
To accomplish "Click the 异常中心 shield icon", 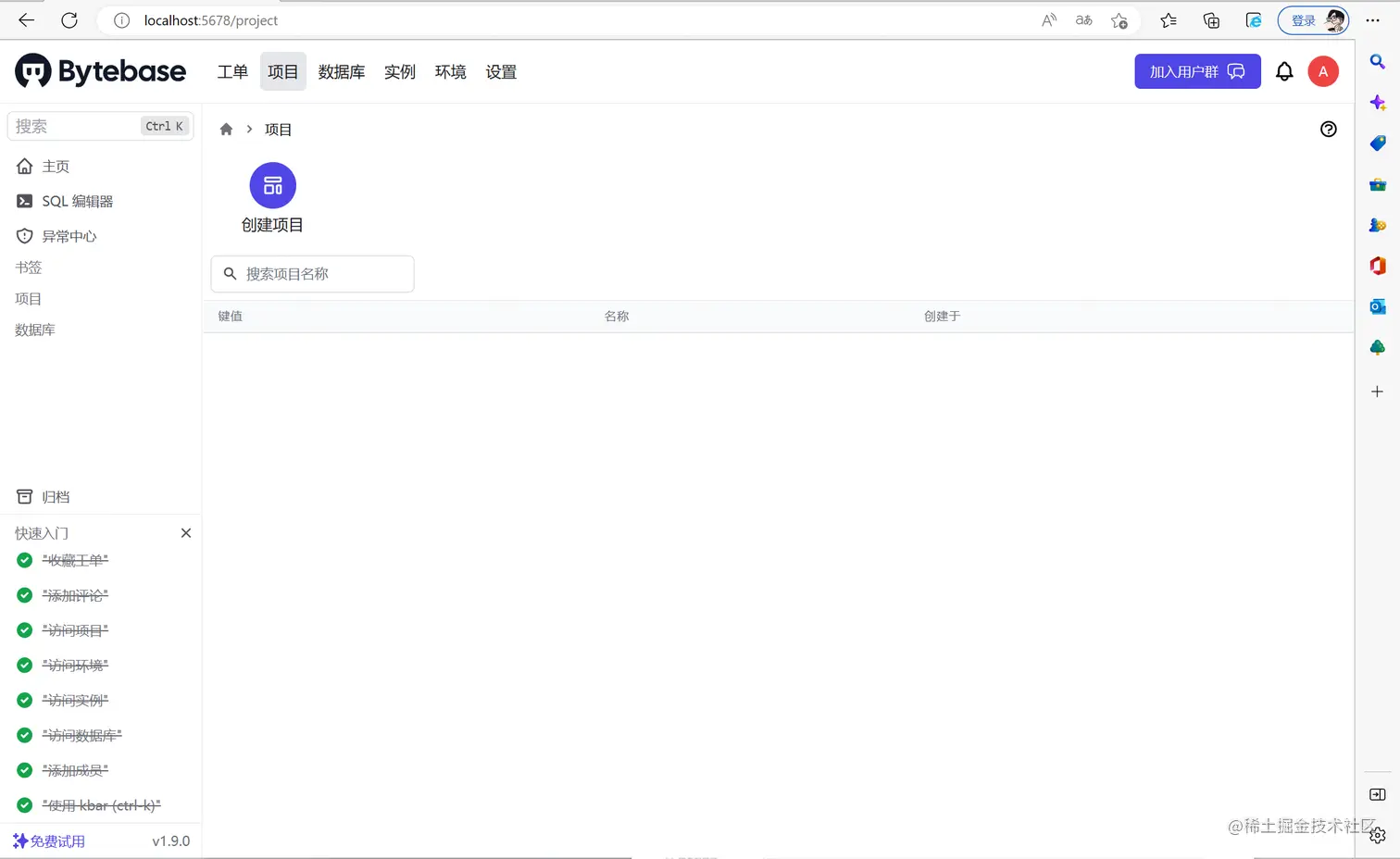I will tap(23, 235).
